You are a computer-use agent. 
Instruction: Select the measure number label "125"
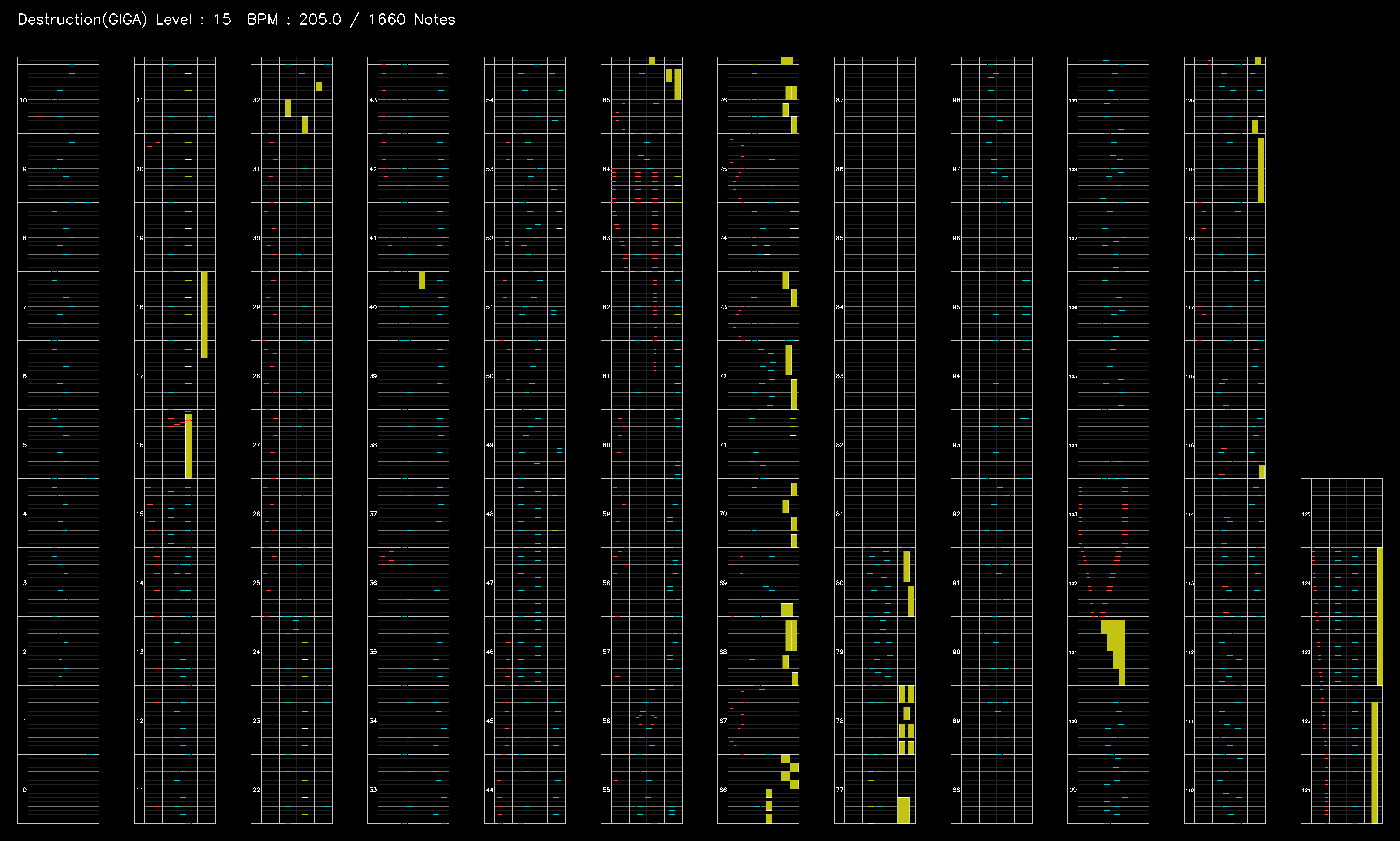[1307, 515]
